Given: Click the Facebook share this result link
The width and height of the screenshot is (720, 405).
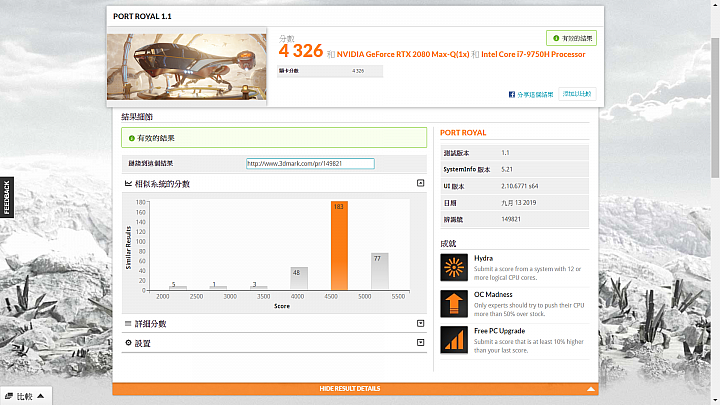Looking at the screenshot, I should click(535, 94).
